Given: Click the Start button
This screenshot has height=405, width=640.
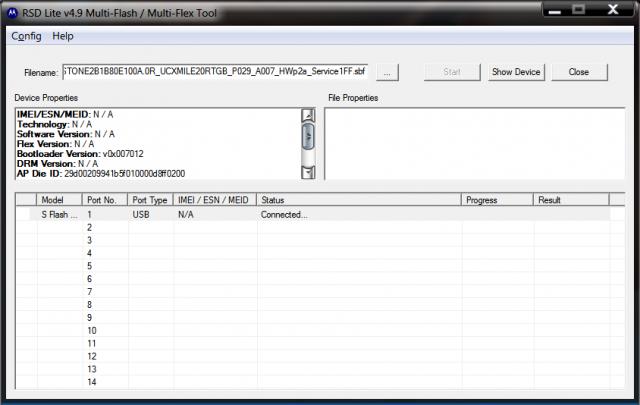Looking at the screenshot, I should pyautogui.click(x=451, y=72).
